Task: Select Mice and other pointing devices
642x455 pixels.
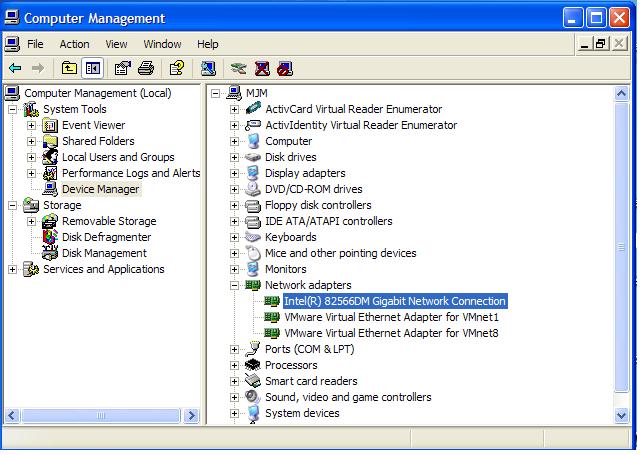Action: [x=341, y=253]
